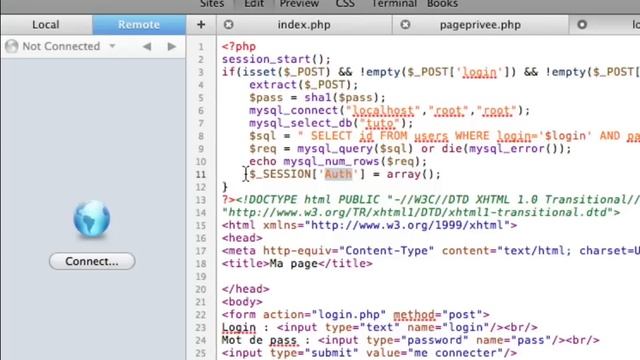Select the Edit mode in toolbar

pos(254,4)
